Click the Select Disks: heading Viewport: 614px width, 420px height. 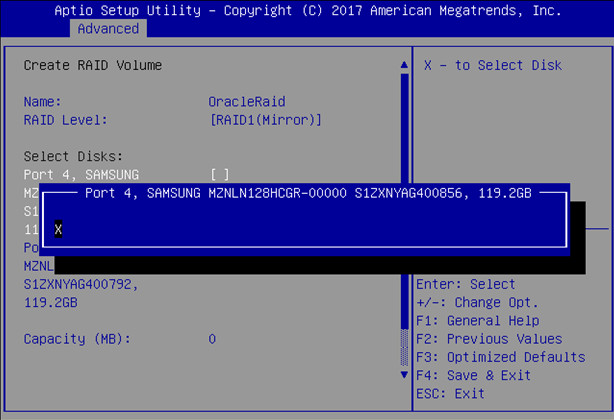pyautogui.click(x=73, y=156)
